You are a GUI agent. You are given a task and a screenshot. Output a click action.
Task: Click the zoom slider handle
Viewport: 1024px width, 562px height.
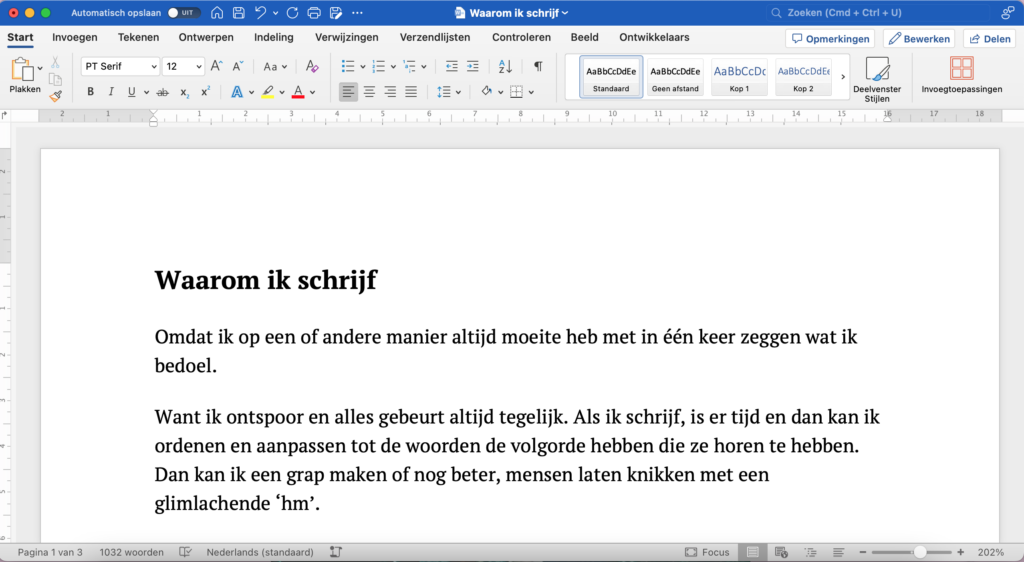919,552
